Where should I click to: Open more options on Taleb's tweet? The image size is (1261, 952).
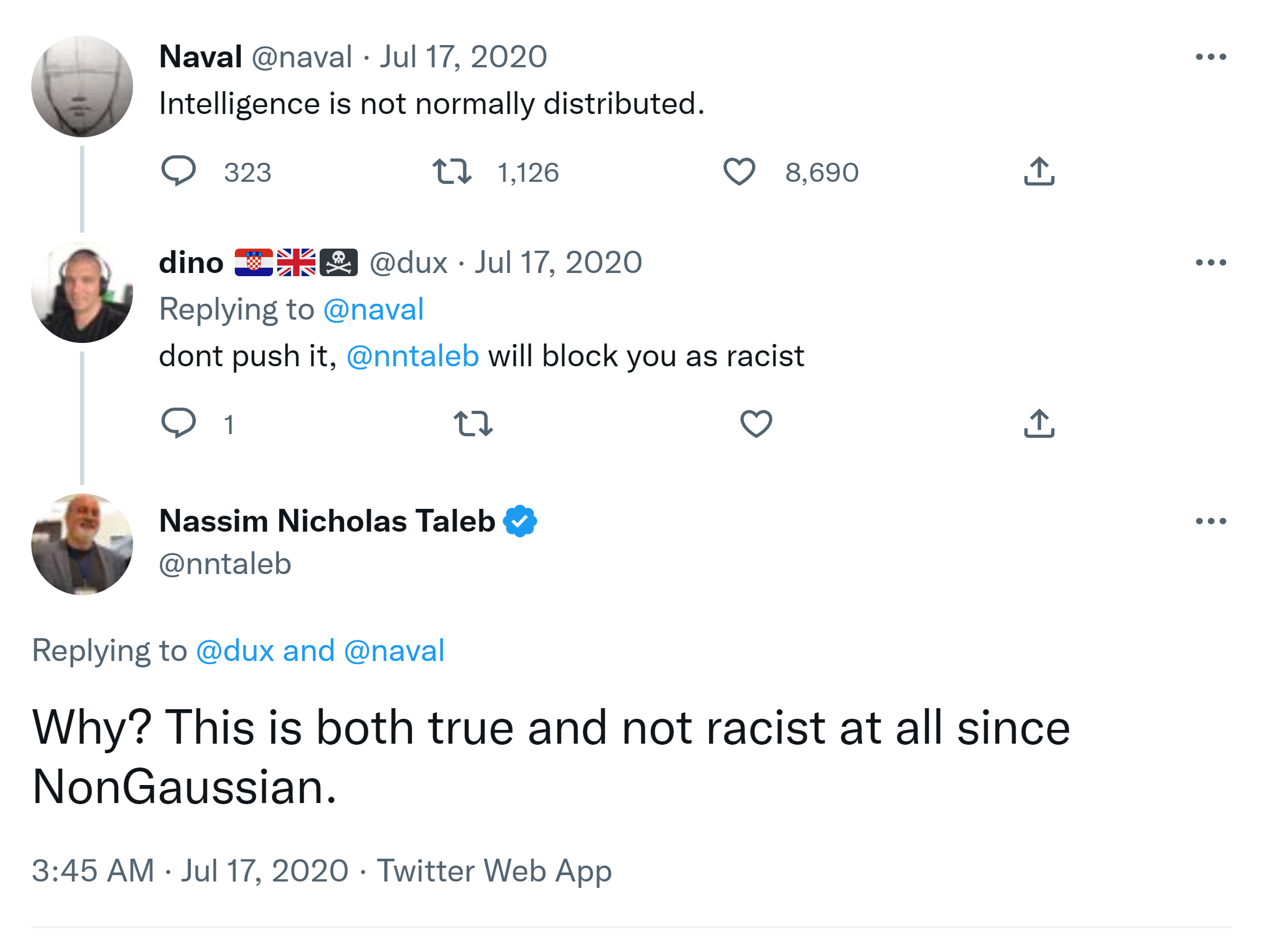pos(1210,521)
